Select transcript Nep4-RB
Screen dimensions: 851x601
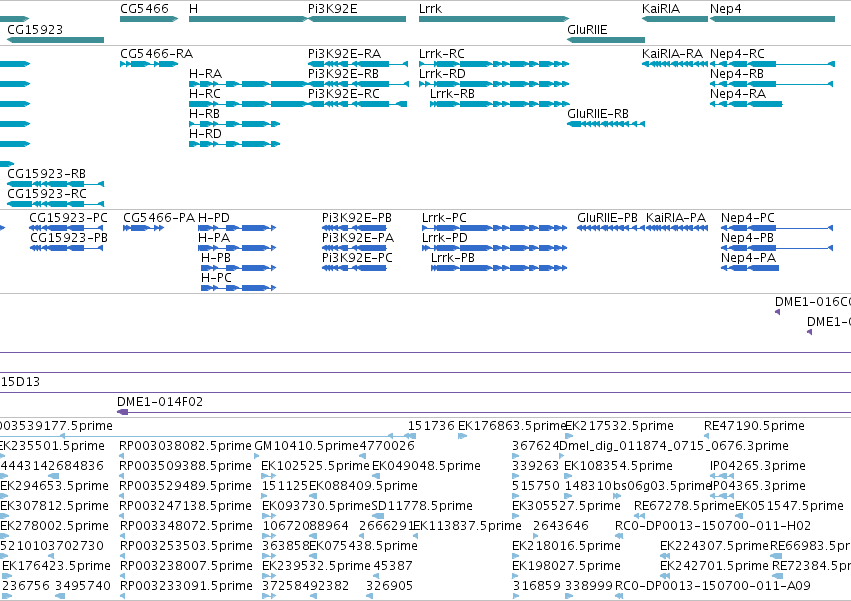click(771, 84)
